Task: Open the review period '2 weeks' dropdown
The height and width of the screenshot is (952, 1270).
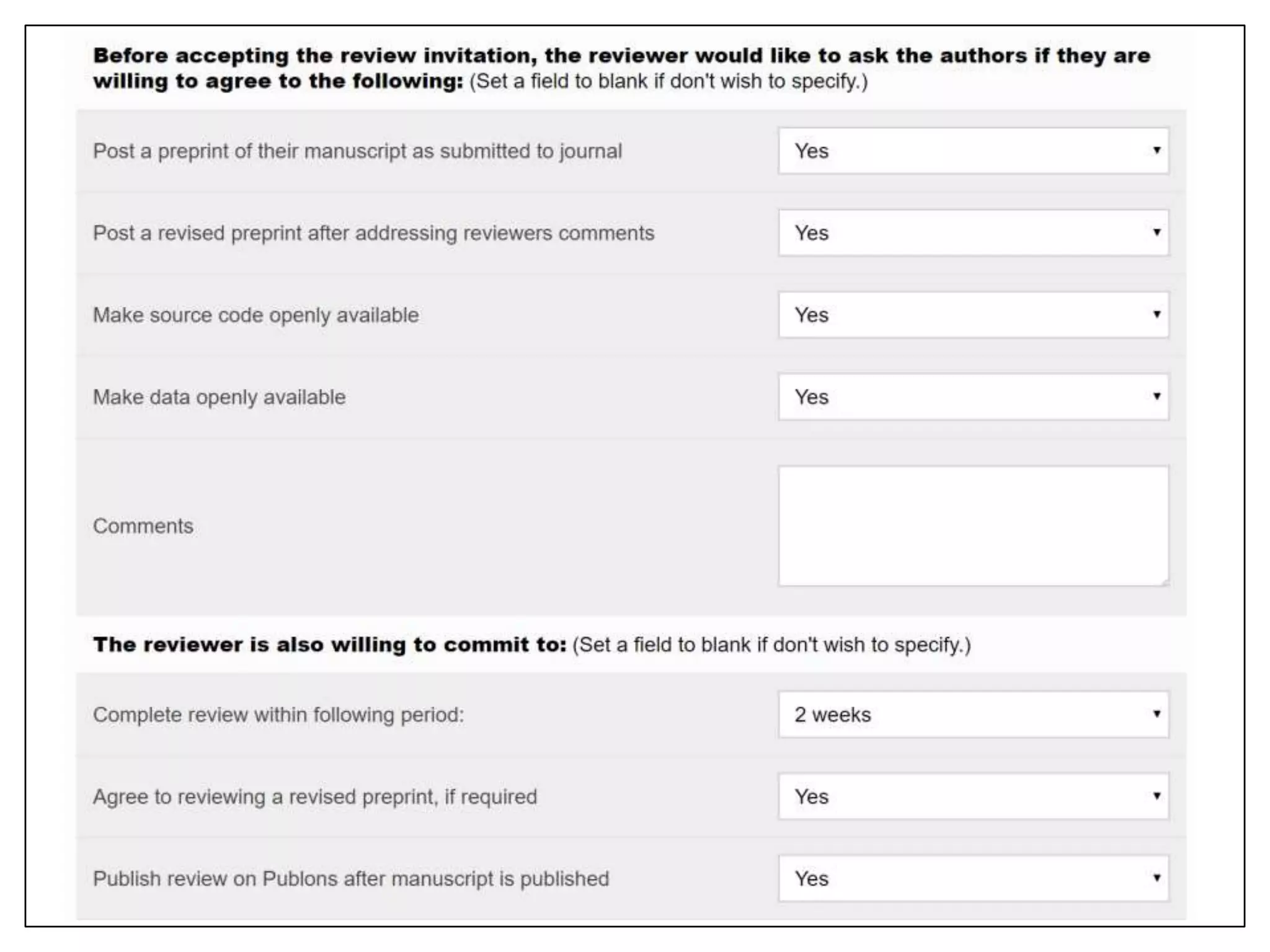Action: pyautogui.click(x=973, y=715)
